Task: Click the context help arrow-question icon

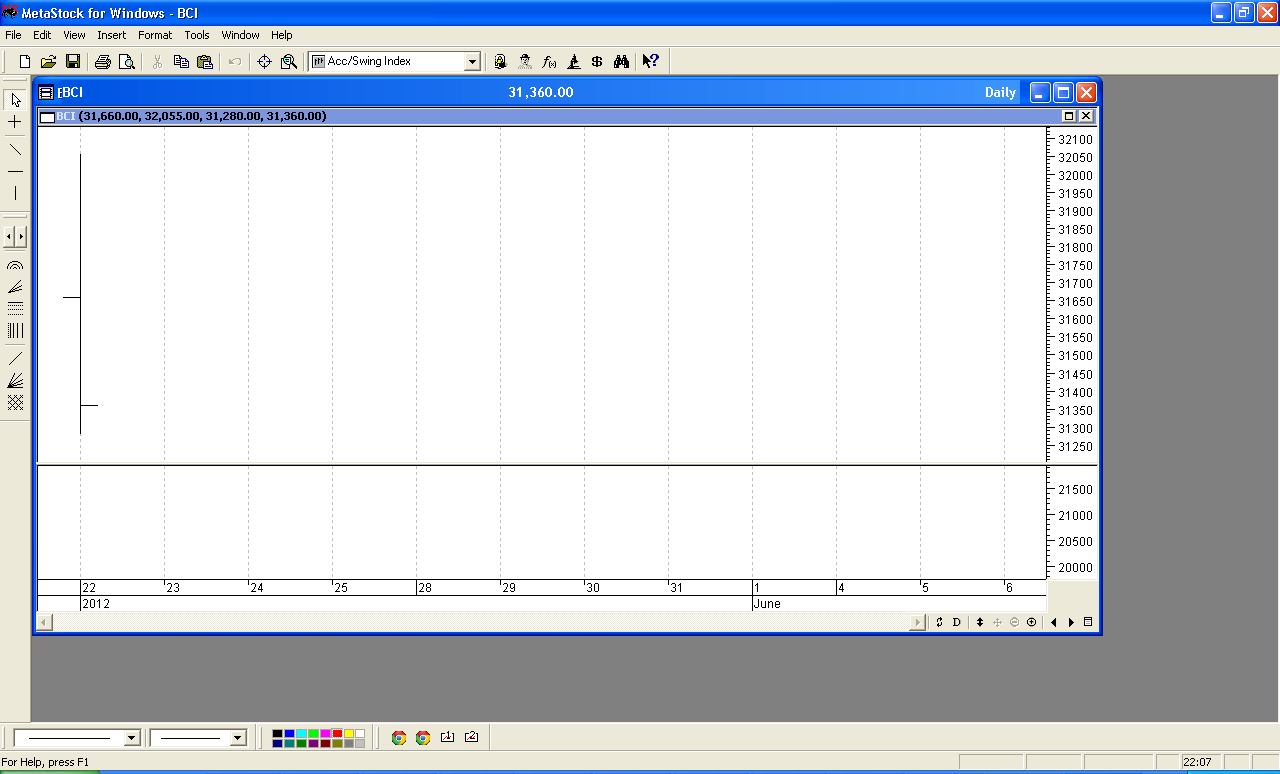Action: point(650,62)
